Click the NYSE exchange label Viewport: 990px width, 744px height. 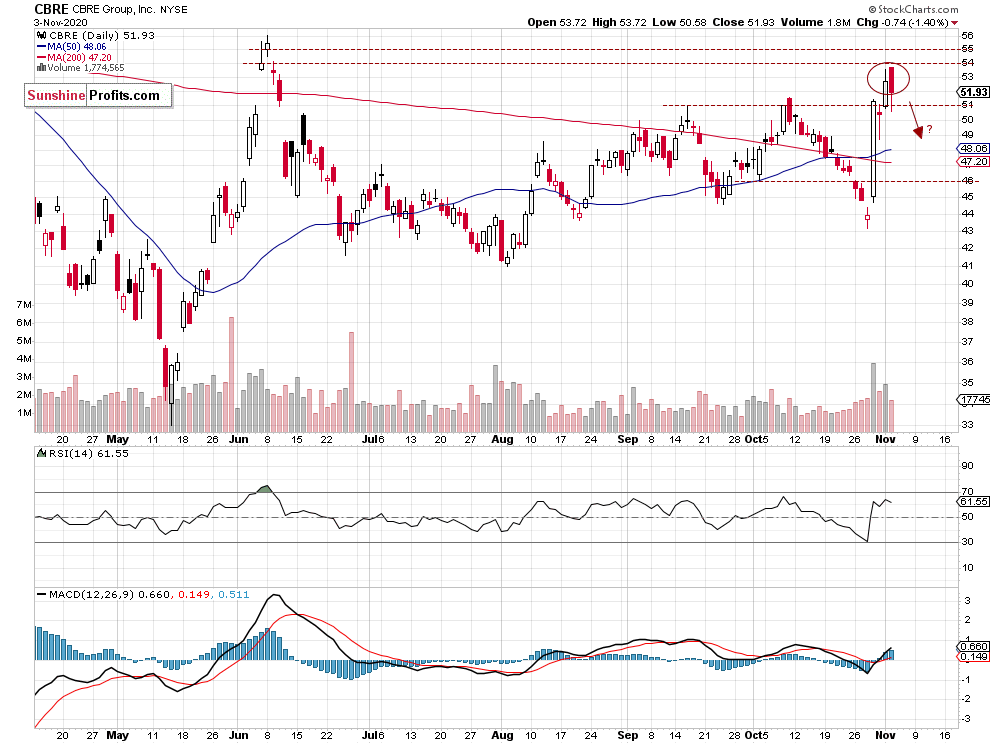tap(175, 10)
